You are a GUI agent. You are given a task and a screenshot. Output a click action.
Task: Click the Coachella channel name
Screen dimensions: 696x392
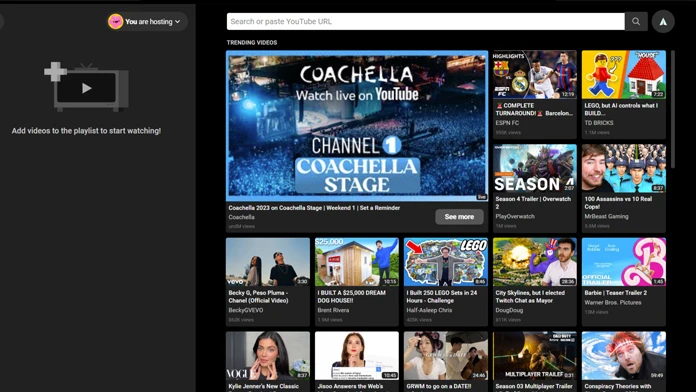[x=241, y=217]
